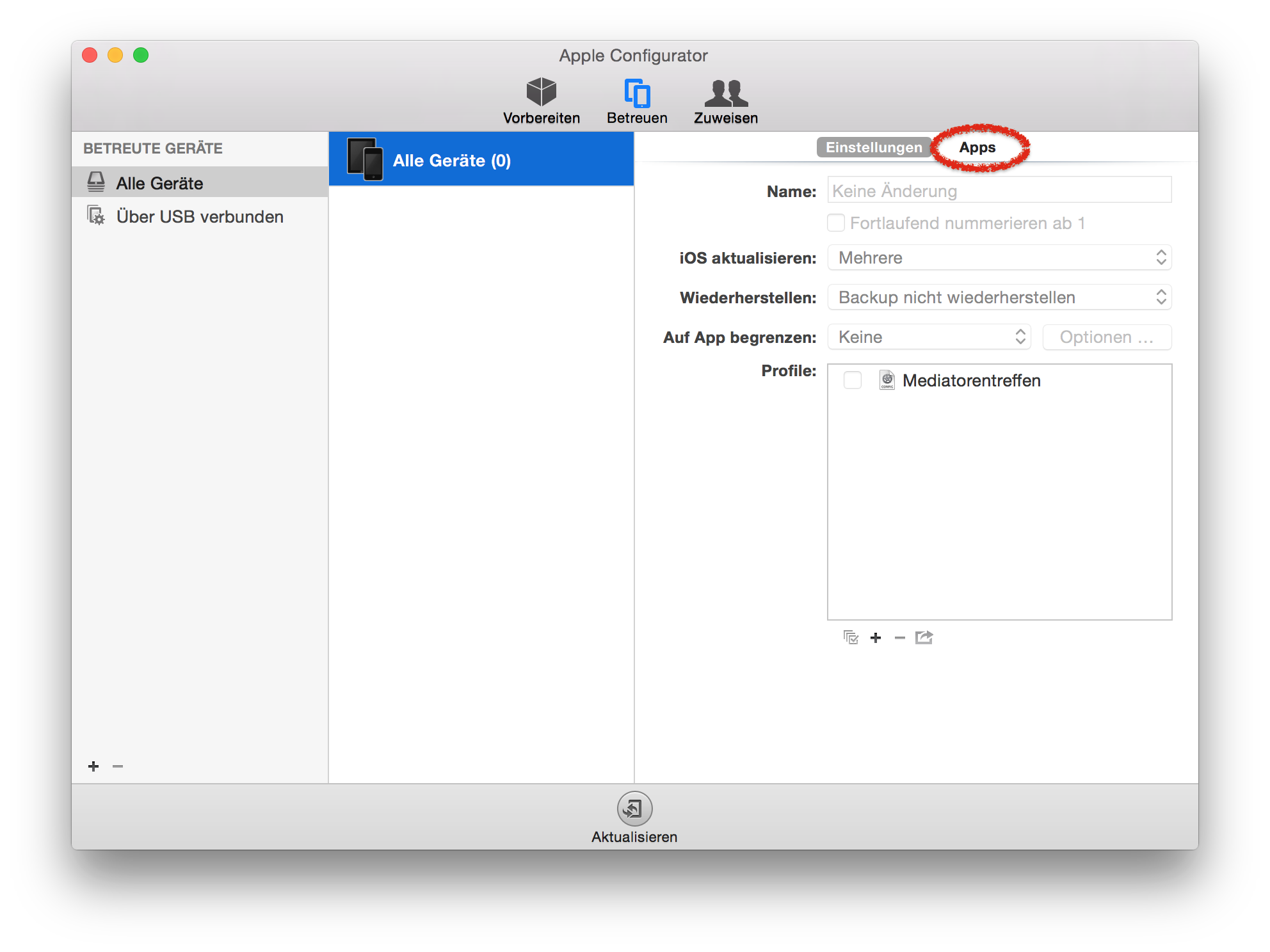
Task: Remove device group with sidebar minus
Action: [118, 766]
